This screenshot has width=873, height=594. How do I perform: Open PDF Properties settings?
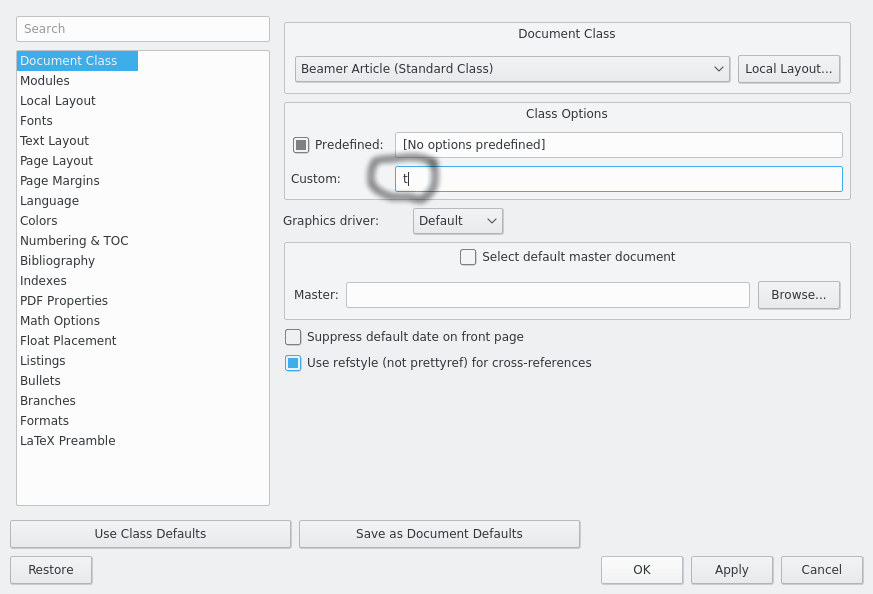coord(64,301)
